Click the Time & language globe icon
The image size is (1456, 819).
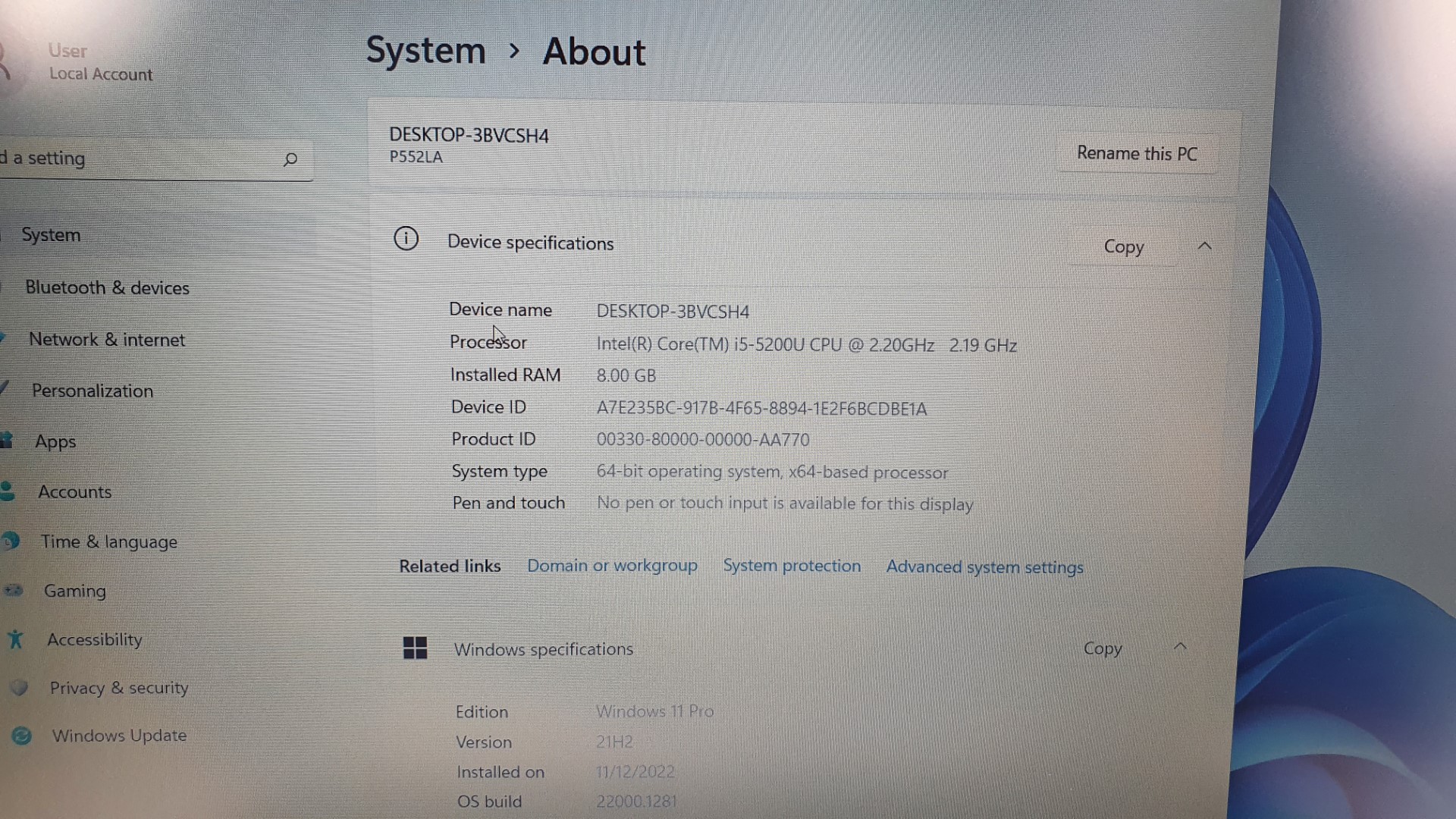click(11, 541)
